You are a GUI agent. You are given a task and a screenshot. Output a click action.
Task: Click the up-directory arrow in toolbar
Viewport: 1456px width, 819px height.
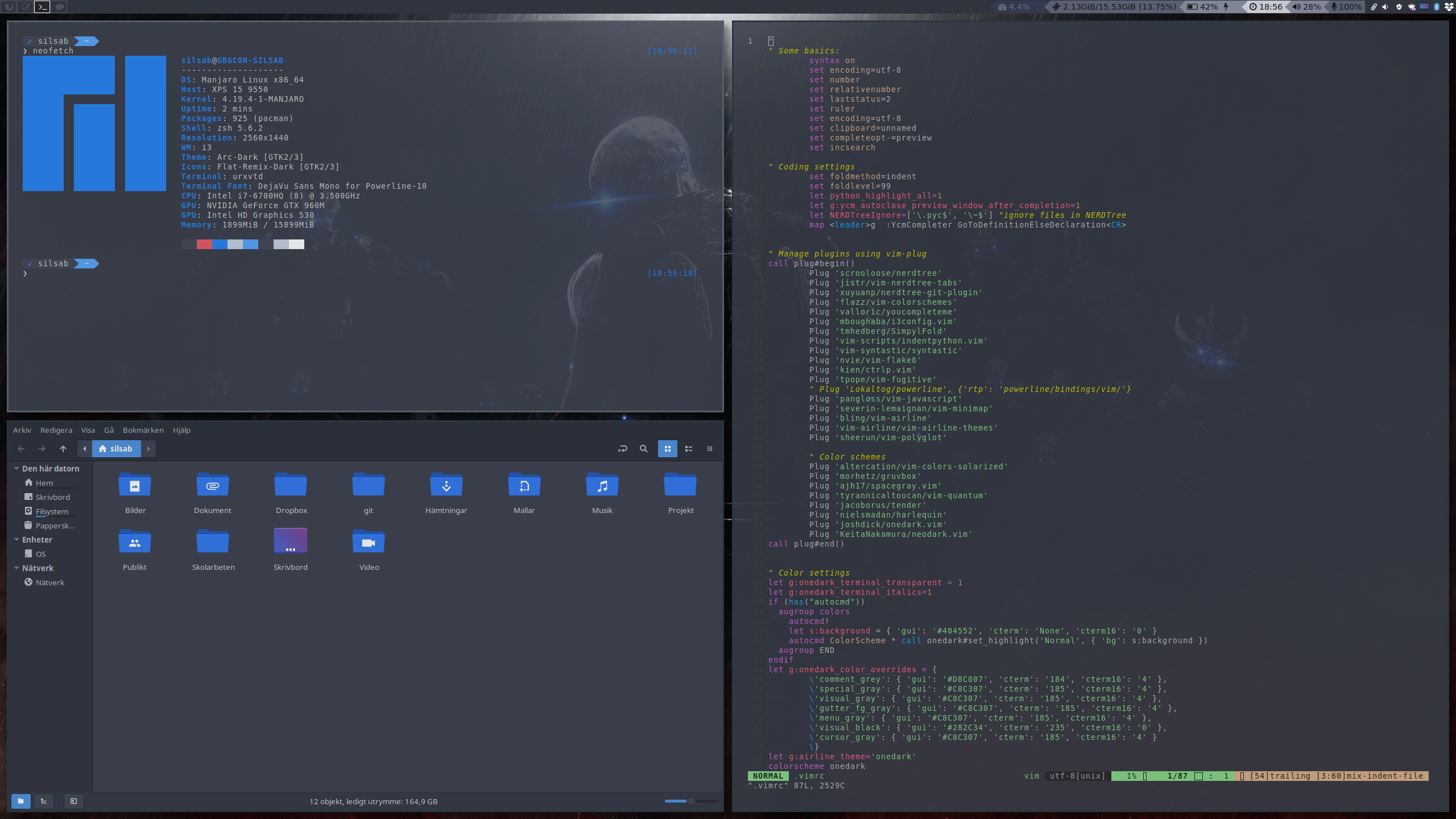pos(63,449)
